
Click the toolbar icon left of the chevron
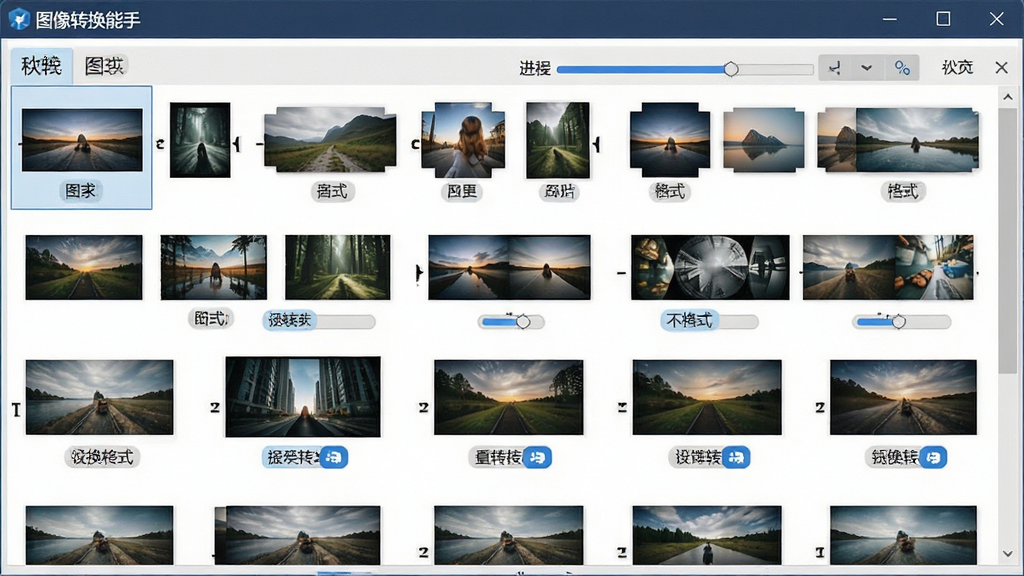click(x=835, y=68)
